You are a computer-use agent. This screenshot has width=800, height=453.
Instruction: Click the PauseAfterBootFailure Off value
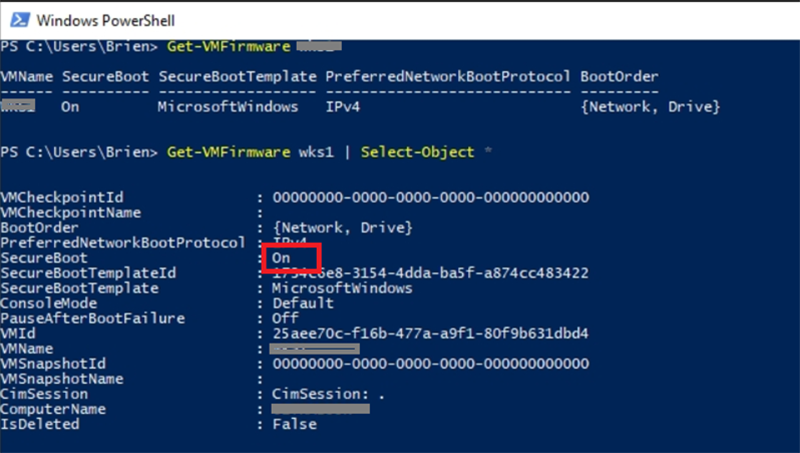pos(286,318)
